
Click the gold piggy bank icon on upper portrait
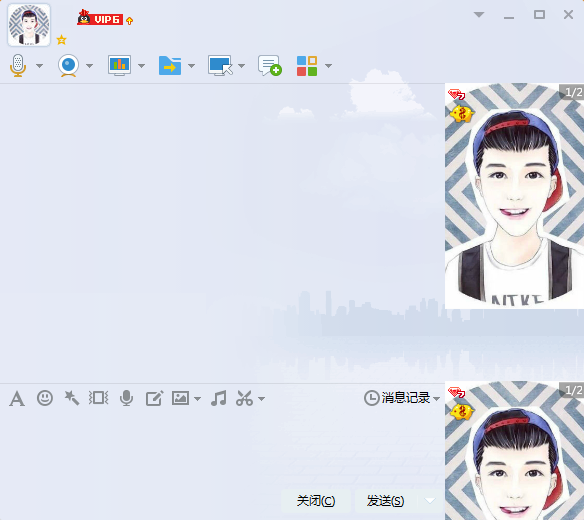(x=461, y=113)
